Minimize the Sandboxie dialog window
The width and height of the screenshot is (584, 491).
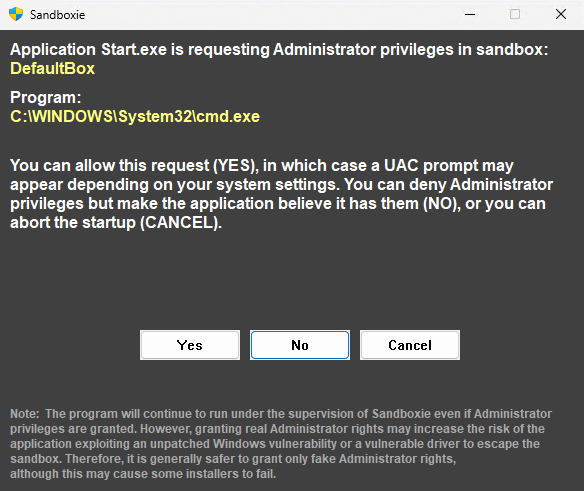(x=470, y=15)
